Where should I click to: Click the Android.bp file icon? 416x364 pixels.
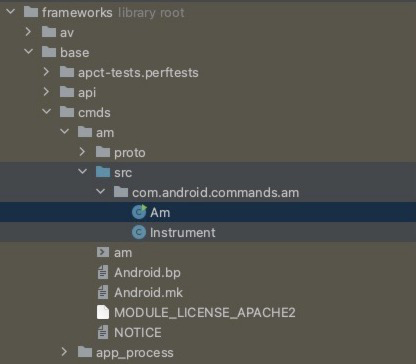(103, 273)
